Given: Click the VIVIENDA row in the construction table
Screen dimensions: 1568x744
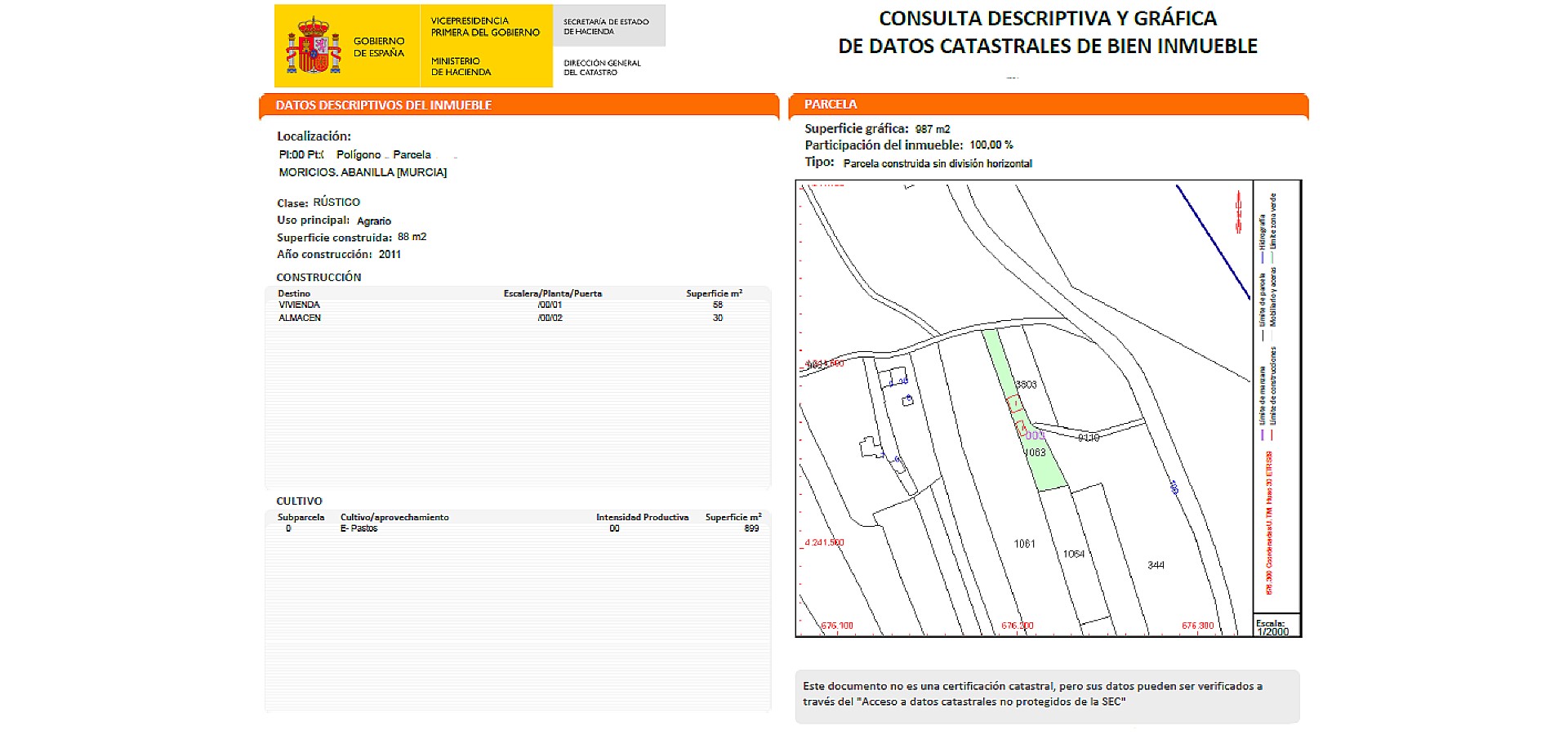Looking at the screenshot, I should point(299,305).
